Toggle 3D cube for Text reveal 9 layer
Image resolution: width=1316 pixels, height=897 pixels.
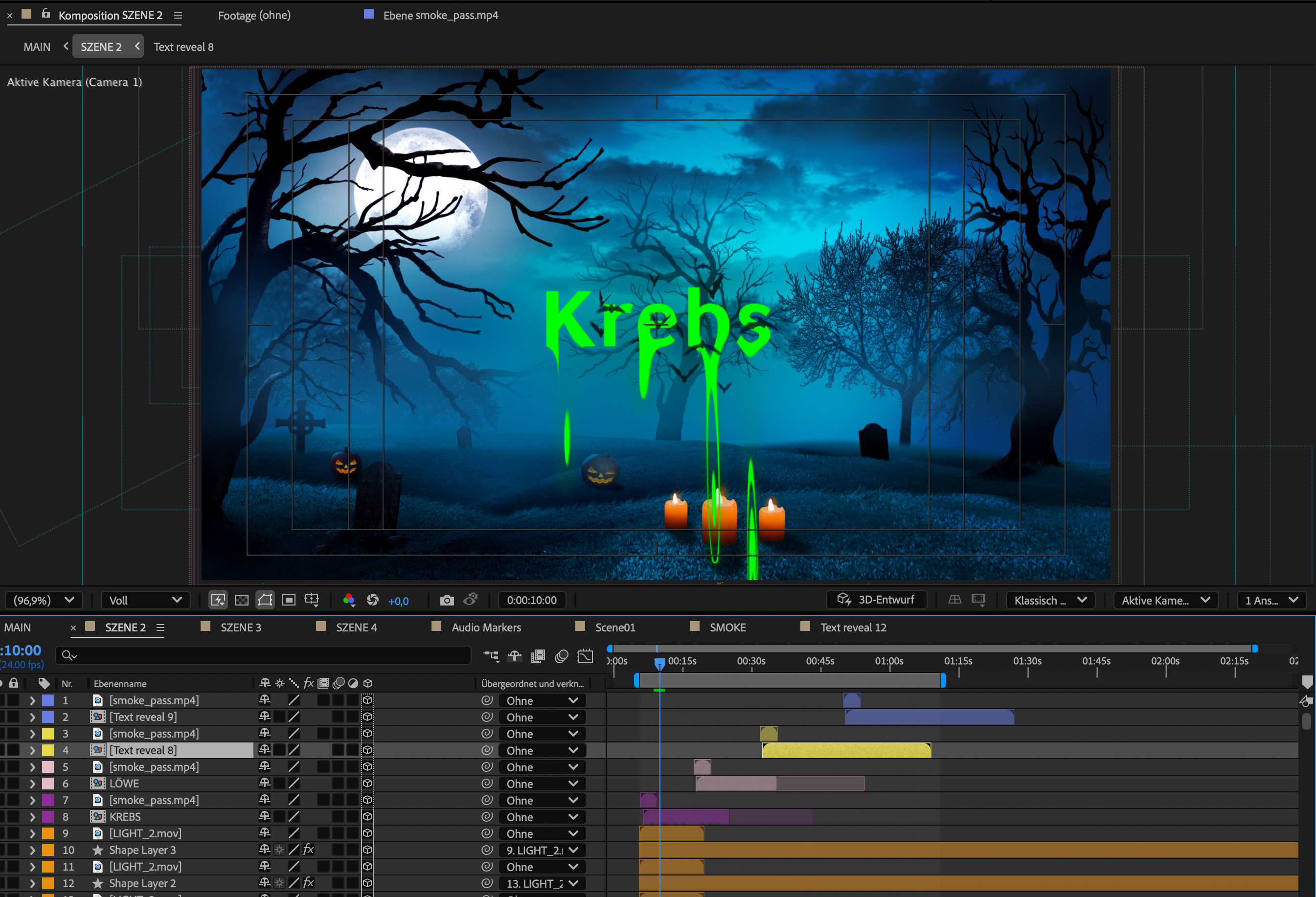[x=367, y=717]
